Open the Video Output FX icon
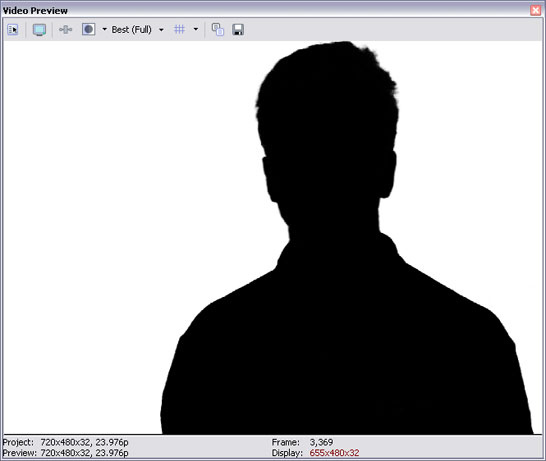Viewport: 546px width, 461px height. 65,30
